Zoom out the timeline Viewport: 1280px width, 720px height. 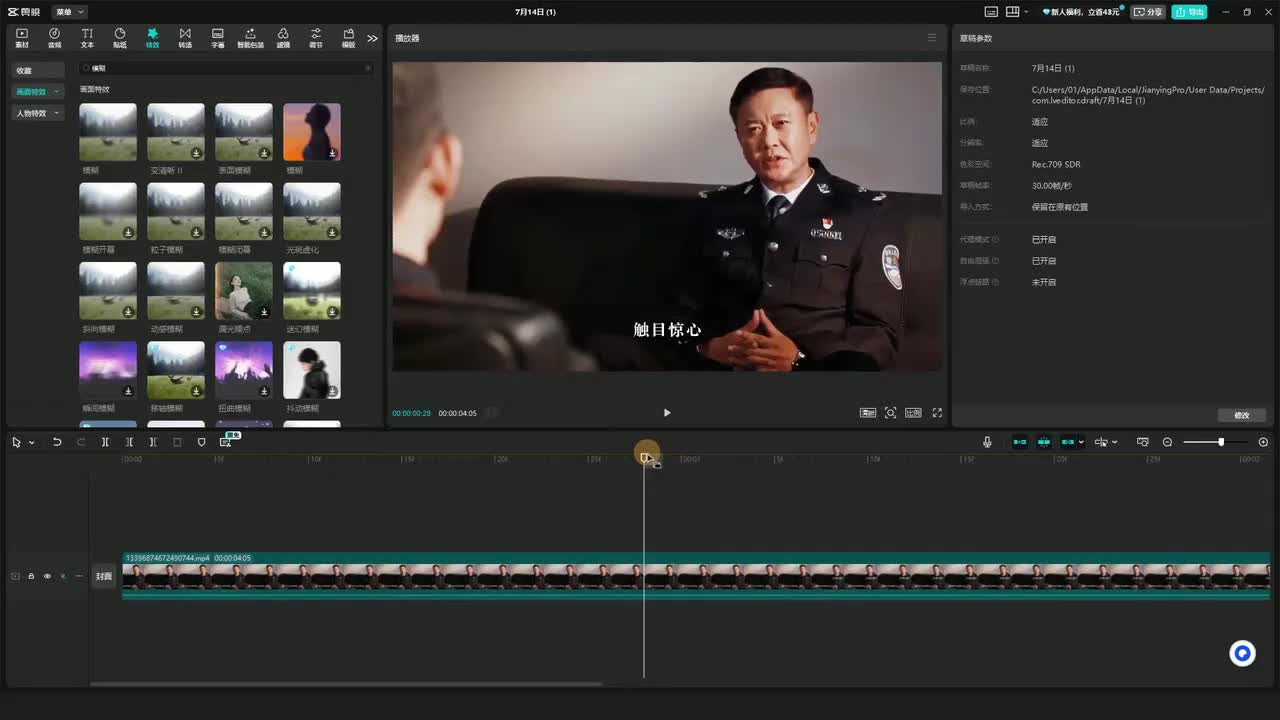click(x=1167, y=442)
